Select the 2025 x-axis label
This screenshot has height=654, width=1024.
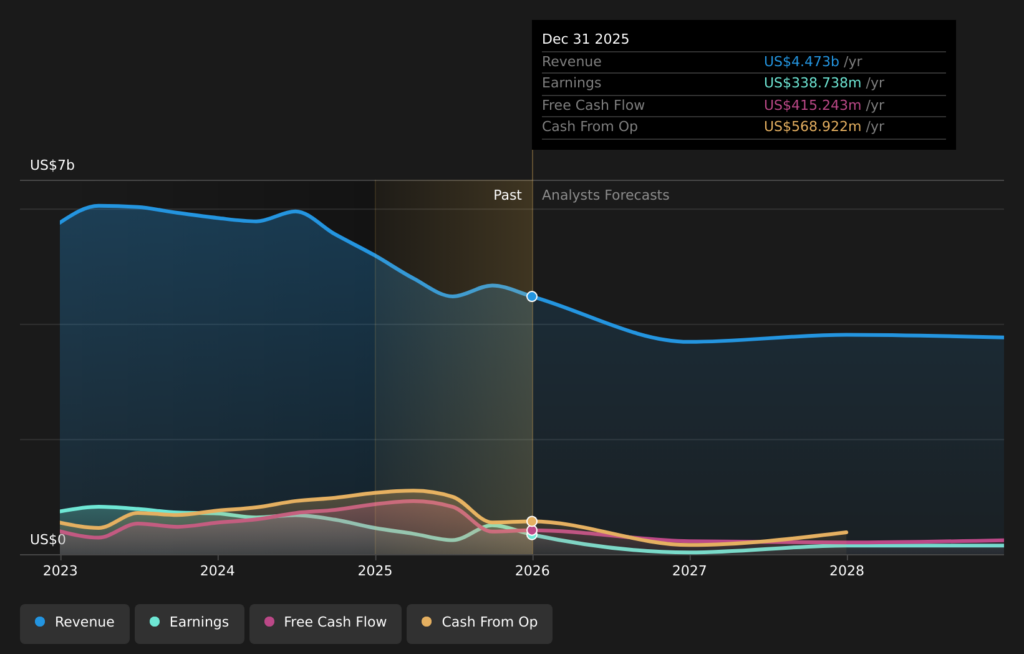[375, 571]
